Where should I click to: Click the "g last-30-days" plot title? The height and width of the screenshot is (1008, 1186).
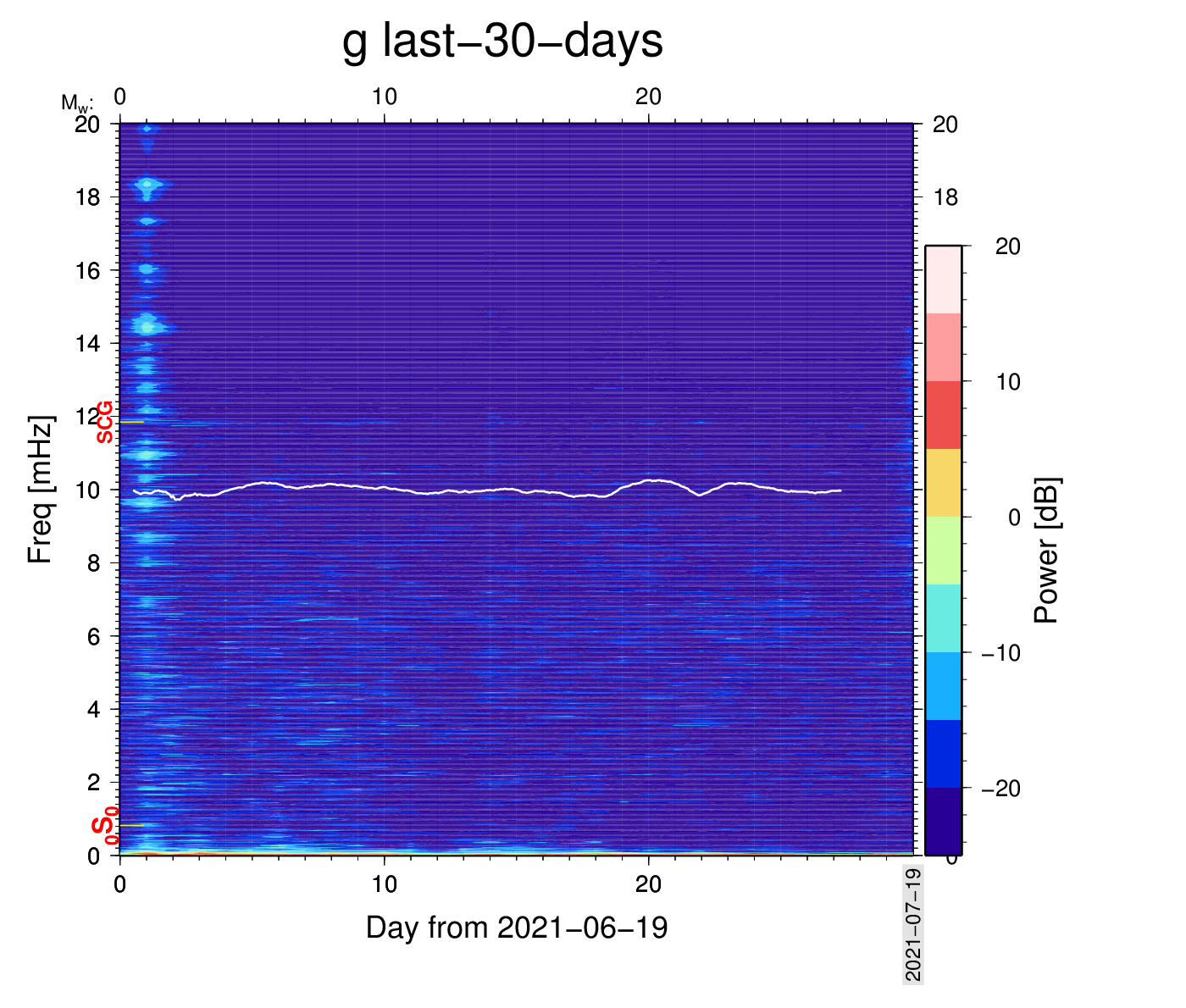tap(502, 41)
